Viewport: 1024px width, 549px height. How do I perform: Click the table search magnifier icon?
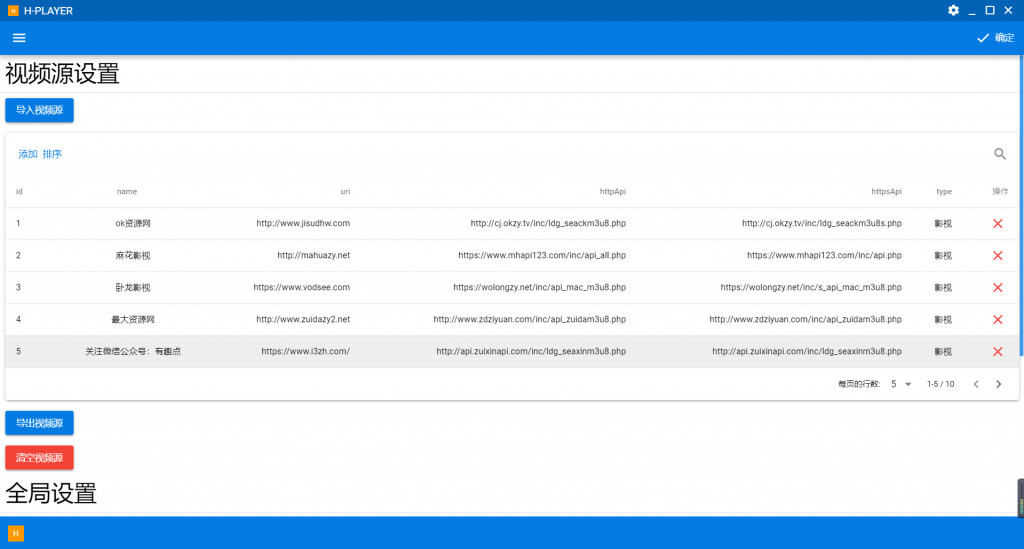tap(1000, 154)
